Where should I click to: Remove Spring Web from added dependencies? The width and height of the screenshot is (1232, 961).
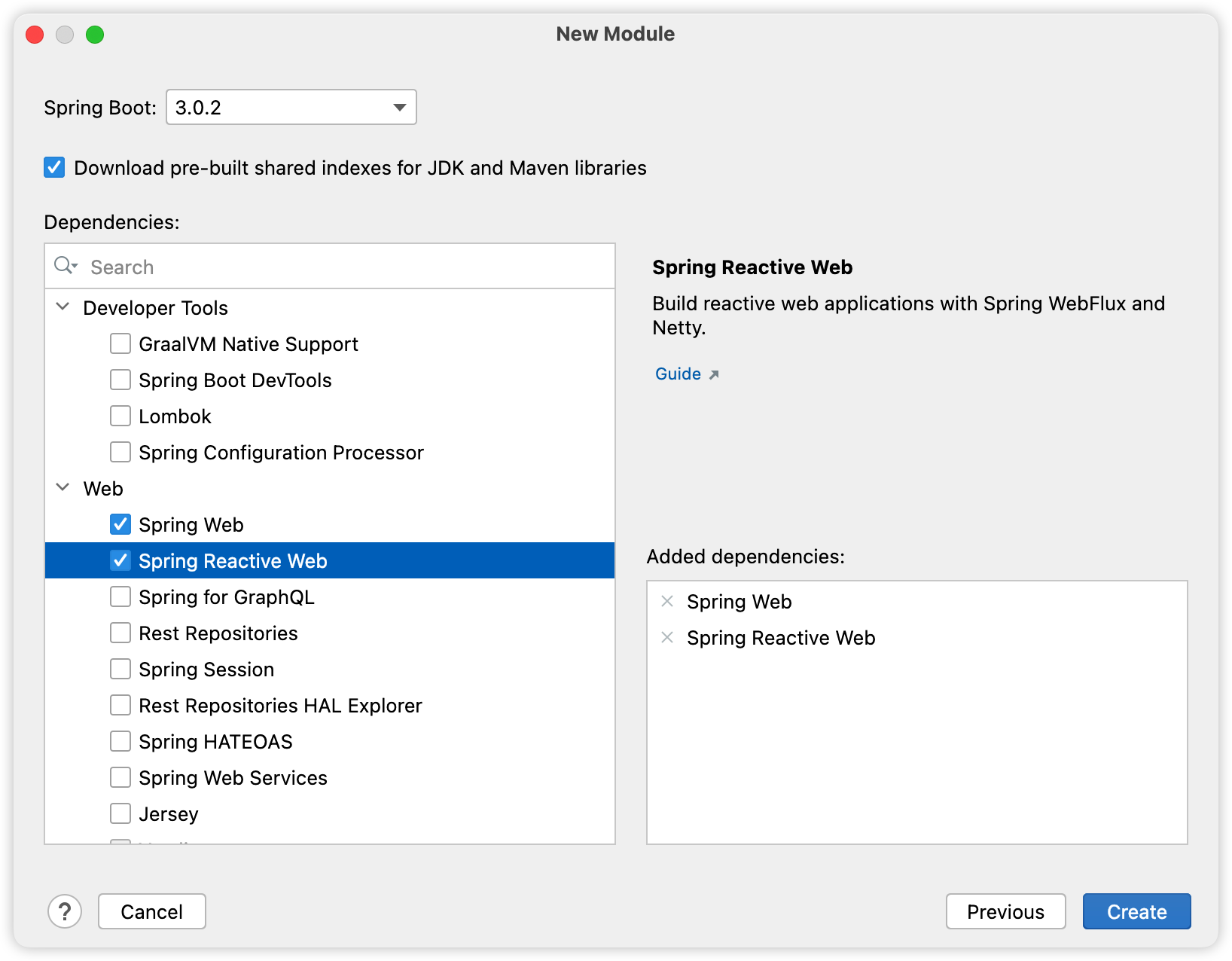[x=667, y=601]
